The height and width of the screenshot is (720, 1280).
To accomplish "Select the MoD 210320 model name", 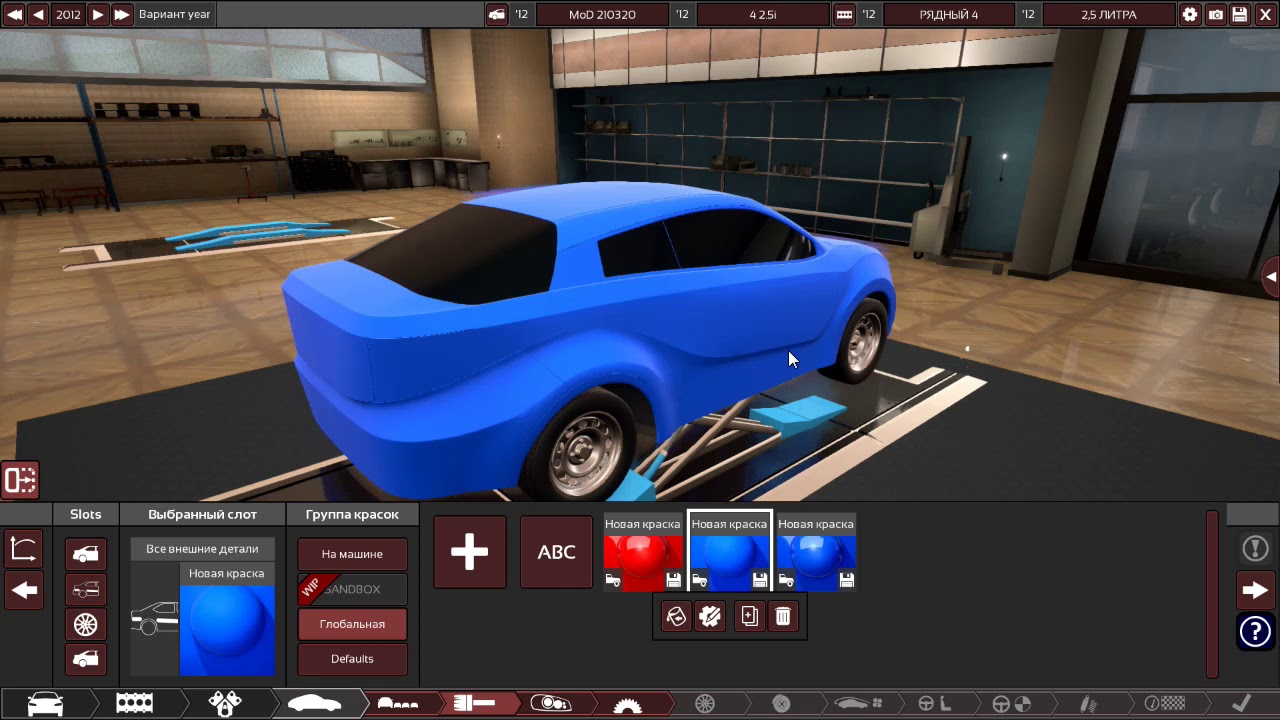I will click(602, 14).
